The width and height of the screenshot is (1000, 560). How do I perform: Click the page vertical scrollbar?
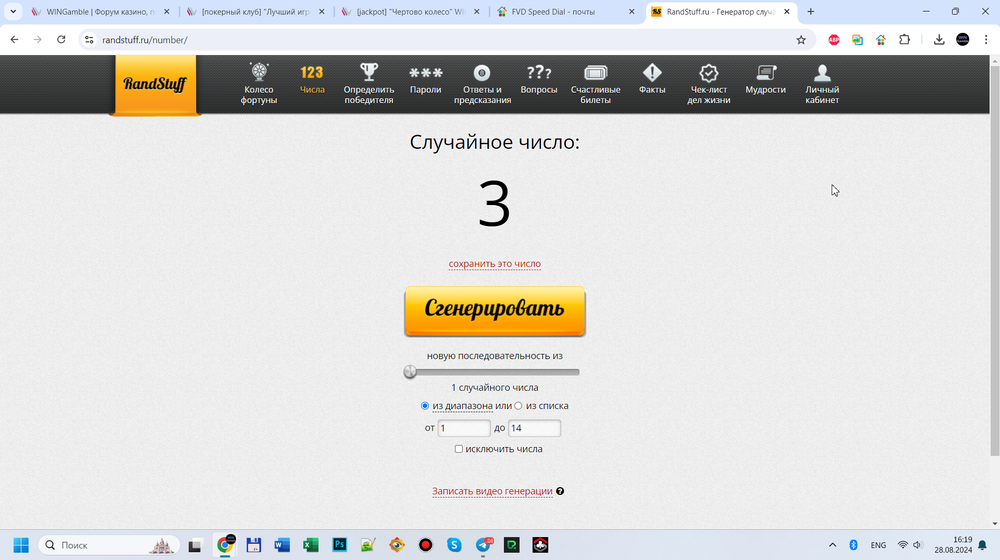pyautogui.click(x=995, y=260)
